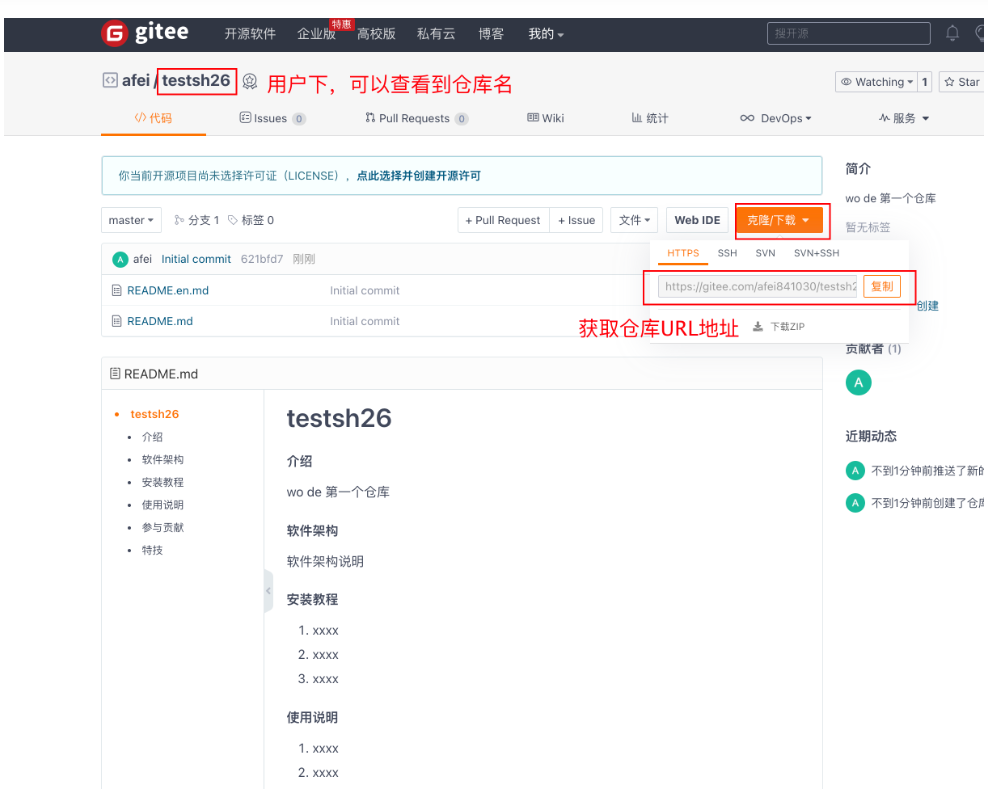Click avatar beside 创建了仓库 activity
Viewport: 988px width, 807px height.
point(855,503)
